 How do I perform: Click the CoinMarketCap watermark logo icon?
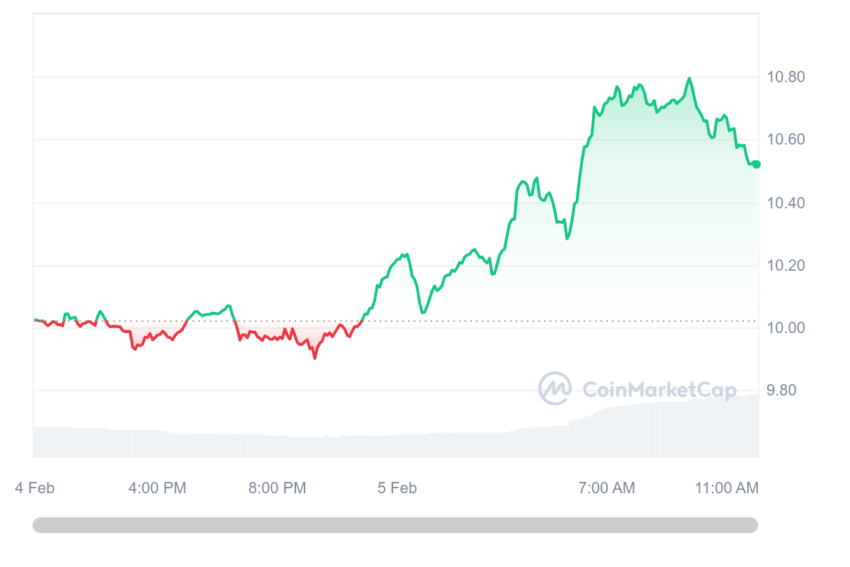(x=555, y=388)
